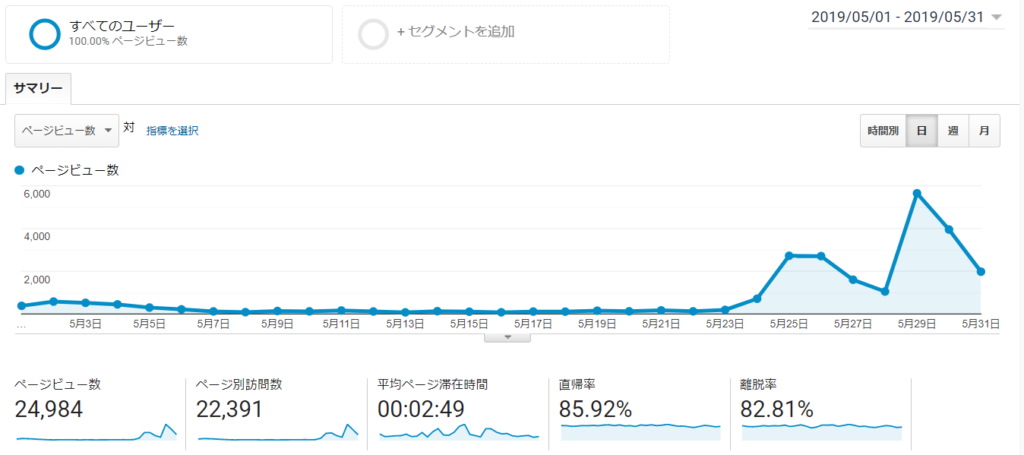Switch graph to 日 view

coord(921,131)
